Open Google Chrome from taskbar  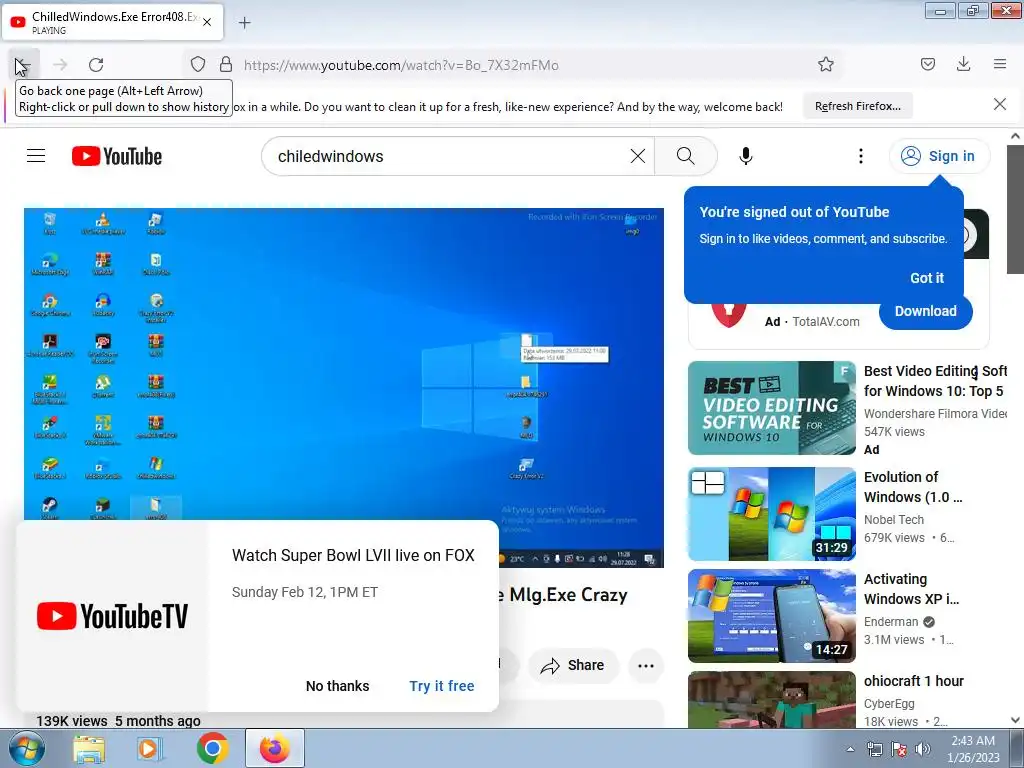click(x=212, y=748)
